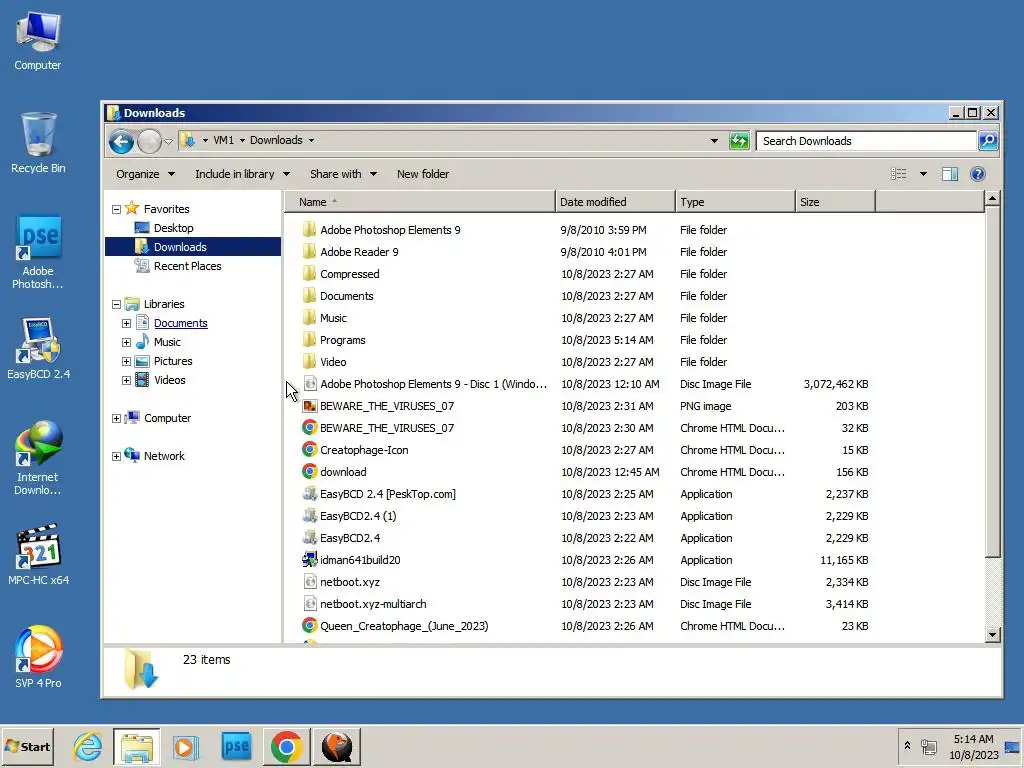Viewport: 1024px width, 768px height.
Task: Open the Include in library menu
Action: pyautogui.click(x=242, y=174)
